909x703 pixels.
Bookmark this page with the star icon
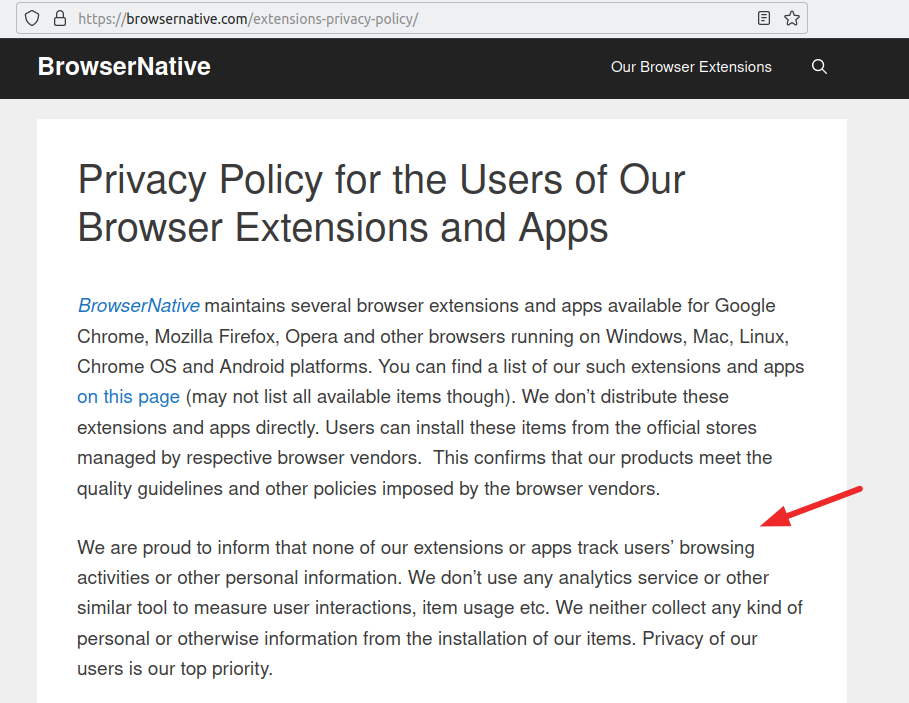[792, 18]
